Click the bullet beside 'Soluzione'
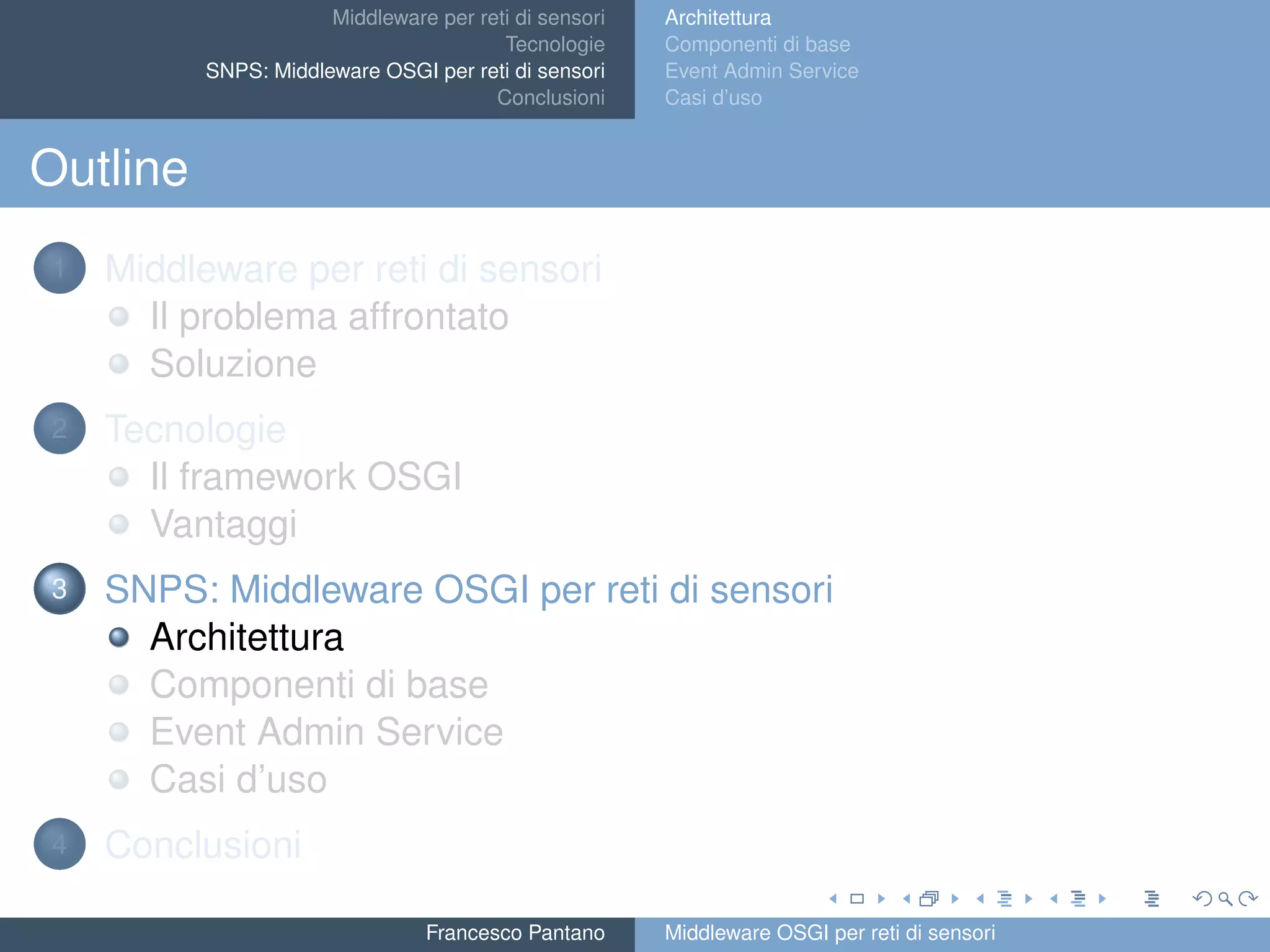 pos(119,364)
